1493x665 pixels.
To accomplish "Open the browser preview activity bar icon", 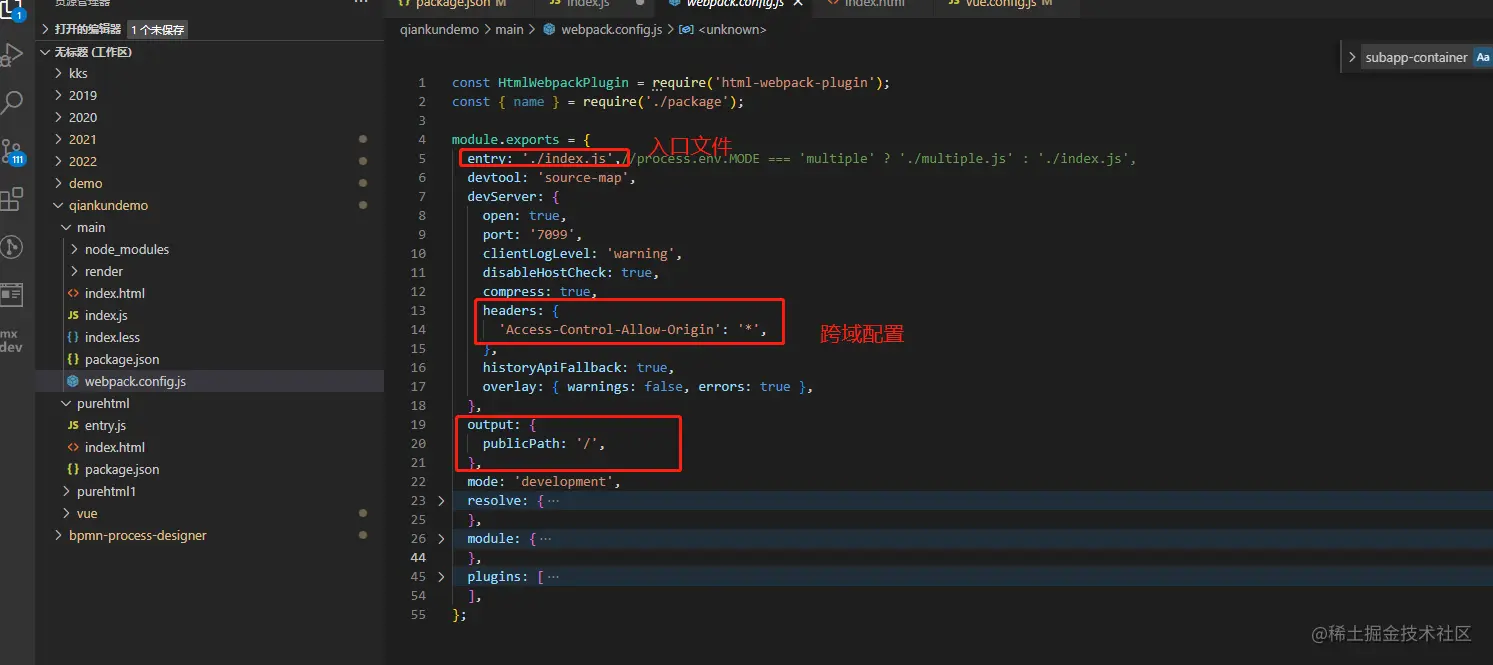I will (12, 294).
